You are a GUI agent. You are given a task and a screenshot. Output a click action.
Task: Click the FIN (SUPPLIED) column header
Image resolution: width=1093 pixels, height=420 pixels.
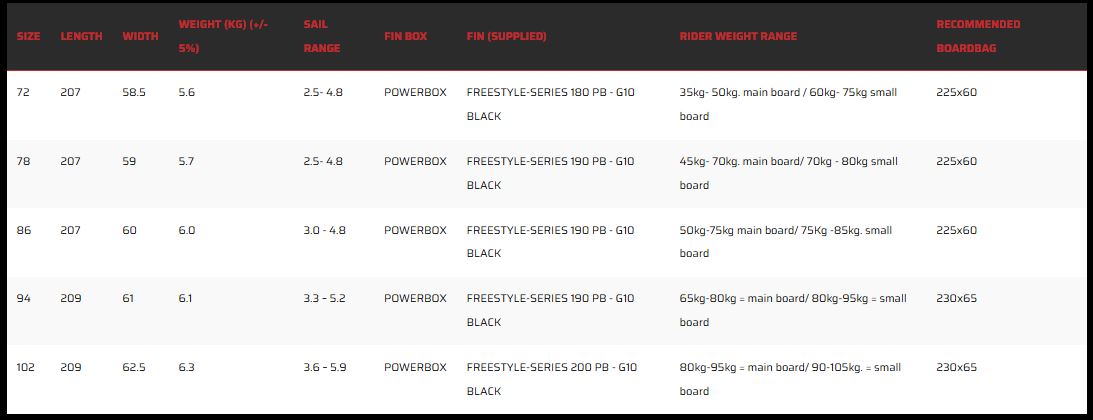point(507,36)
